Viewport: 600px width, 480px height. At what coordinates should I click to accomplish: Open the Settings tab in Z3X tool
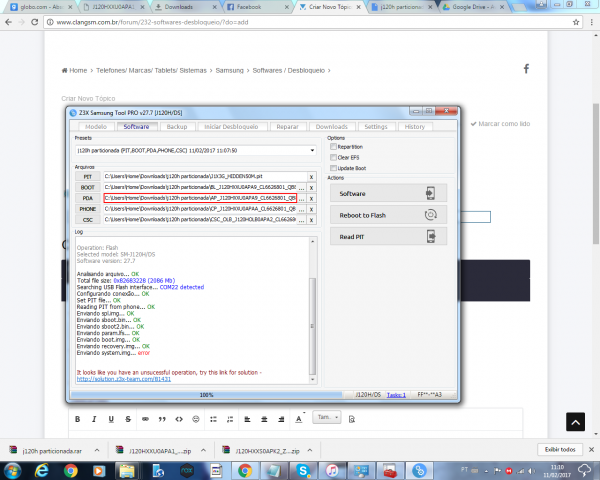pos(376,127)
